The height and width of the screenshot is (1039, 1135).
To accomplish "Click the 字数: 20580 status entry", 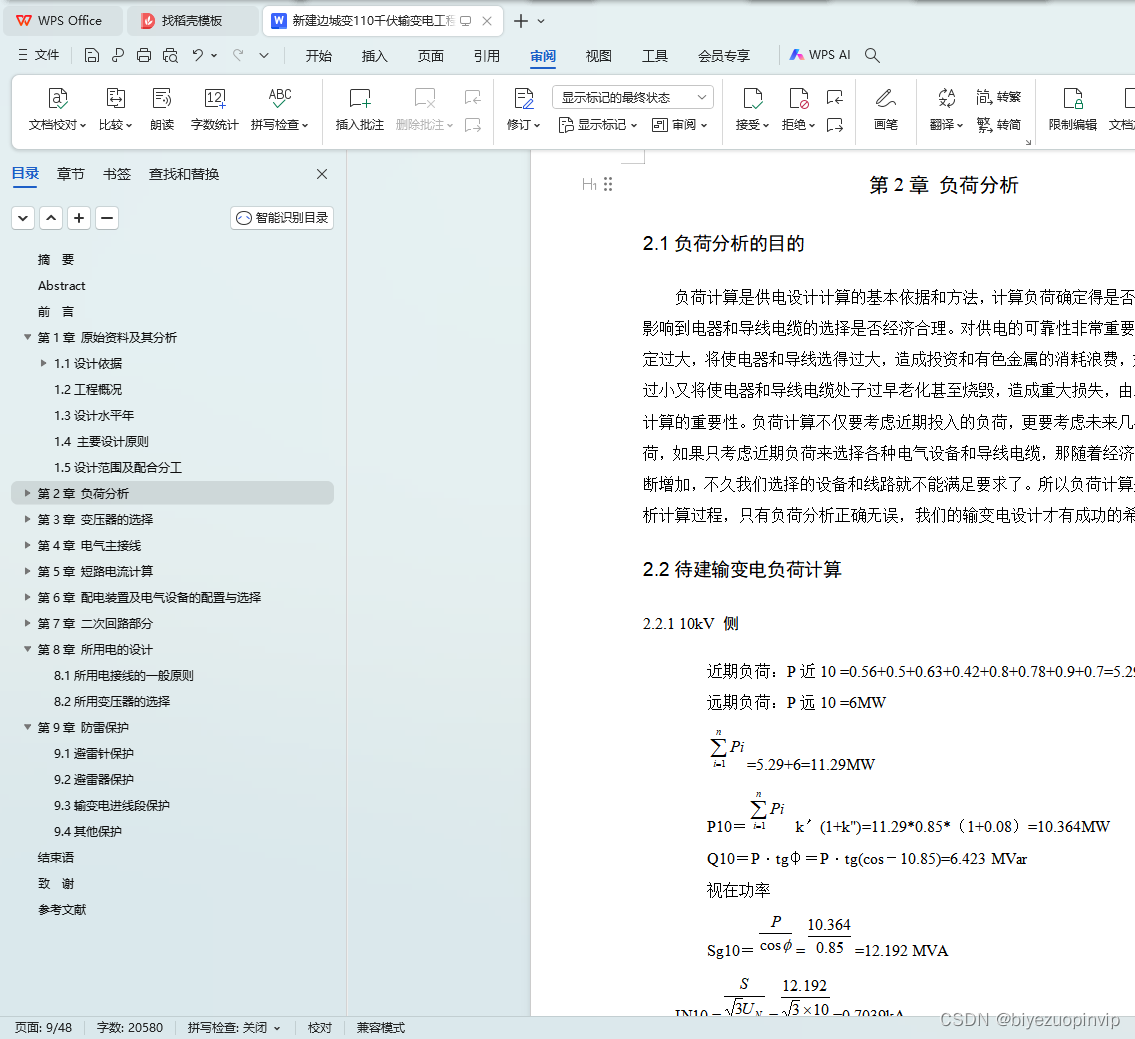I will pyautogui.click(x=130, y=1027).
